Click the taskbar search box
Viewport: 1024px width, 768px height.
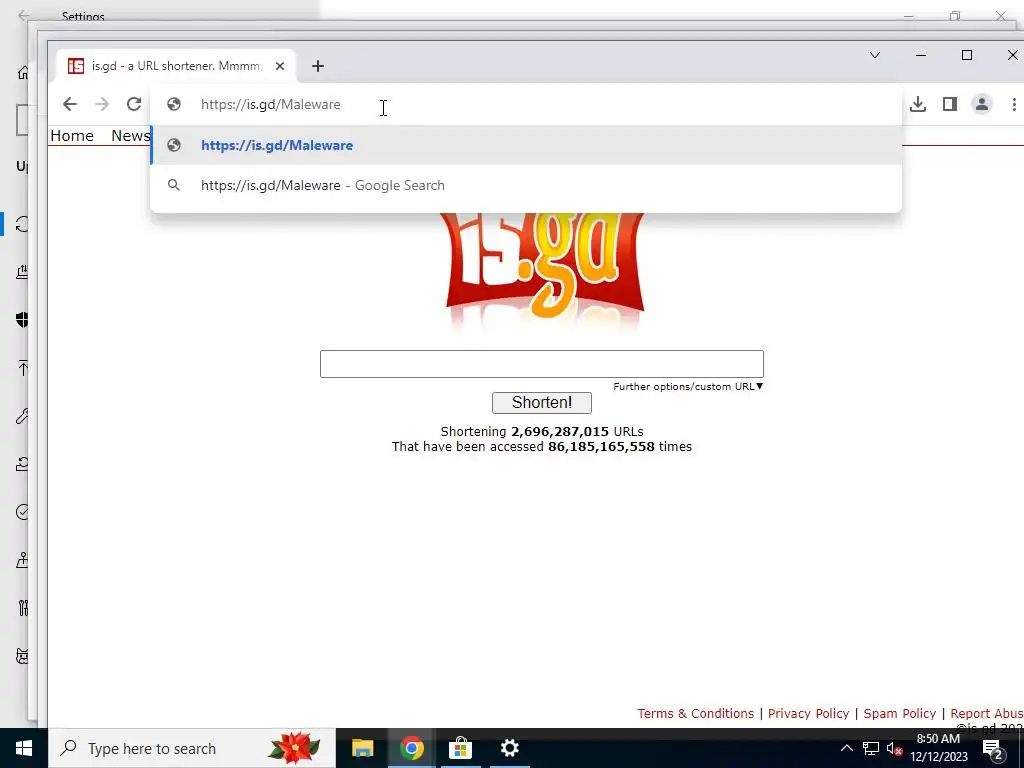click(191, 748)
